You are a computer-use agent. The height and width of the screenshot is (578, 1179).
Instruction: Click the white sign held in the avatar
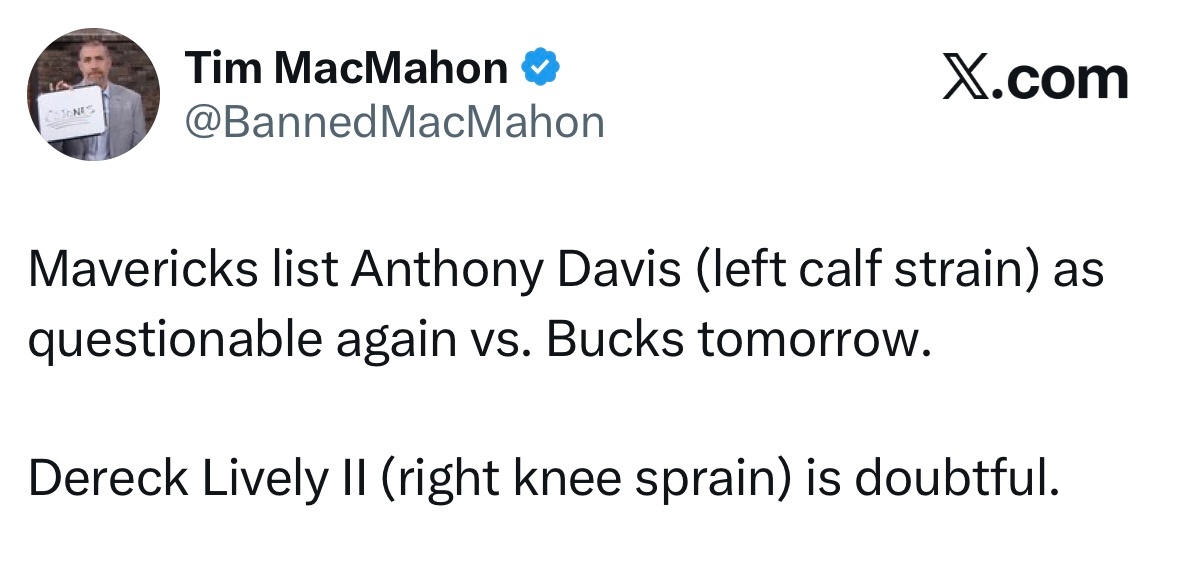coord(69,115)
